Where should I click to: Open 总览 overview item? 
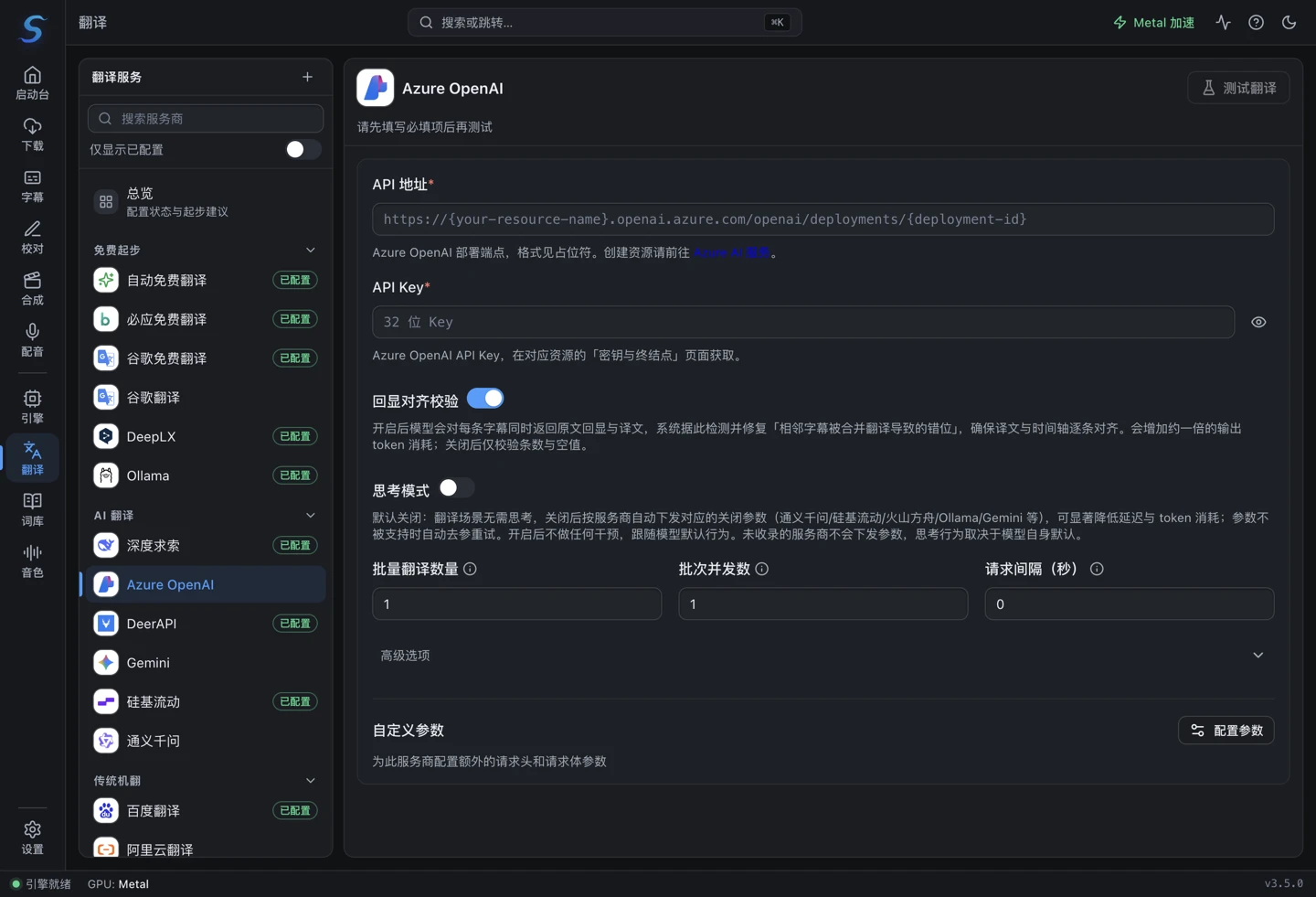tap(206, 202)
